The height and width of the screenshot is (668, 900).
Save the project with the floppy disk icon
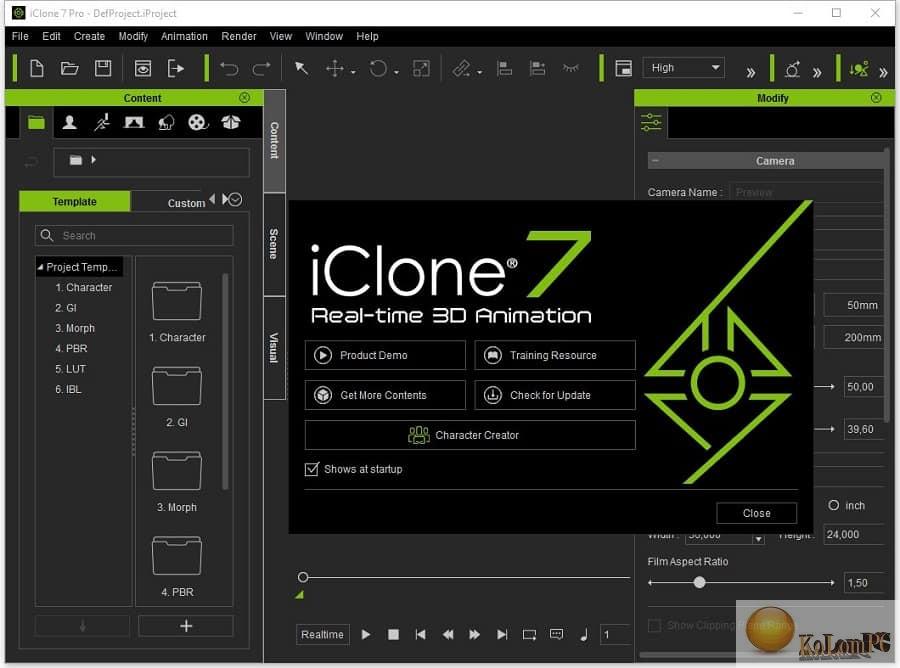103,69
